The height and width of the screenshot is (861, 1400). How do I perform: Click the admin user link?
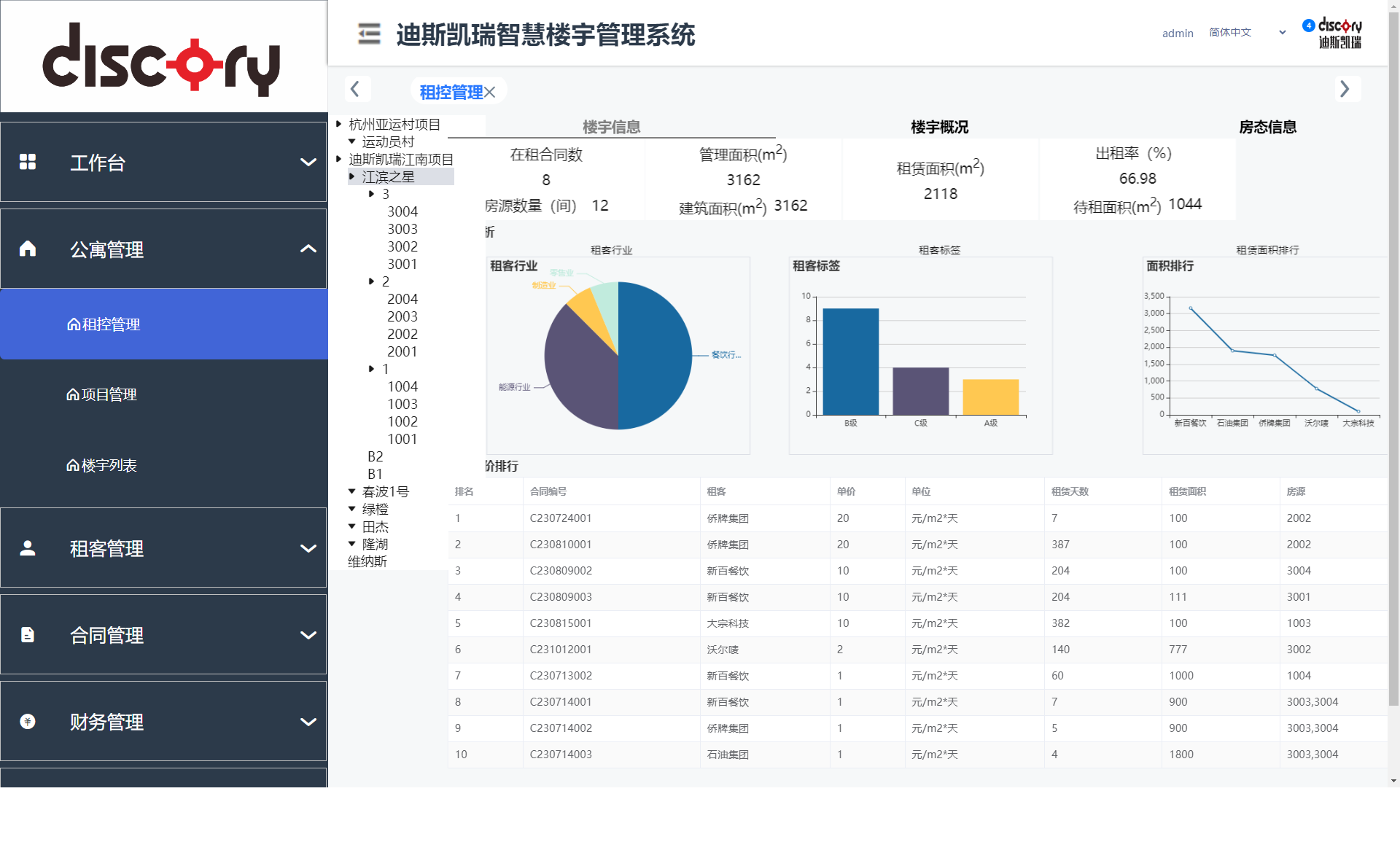point(1177,33)
